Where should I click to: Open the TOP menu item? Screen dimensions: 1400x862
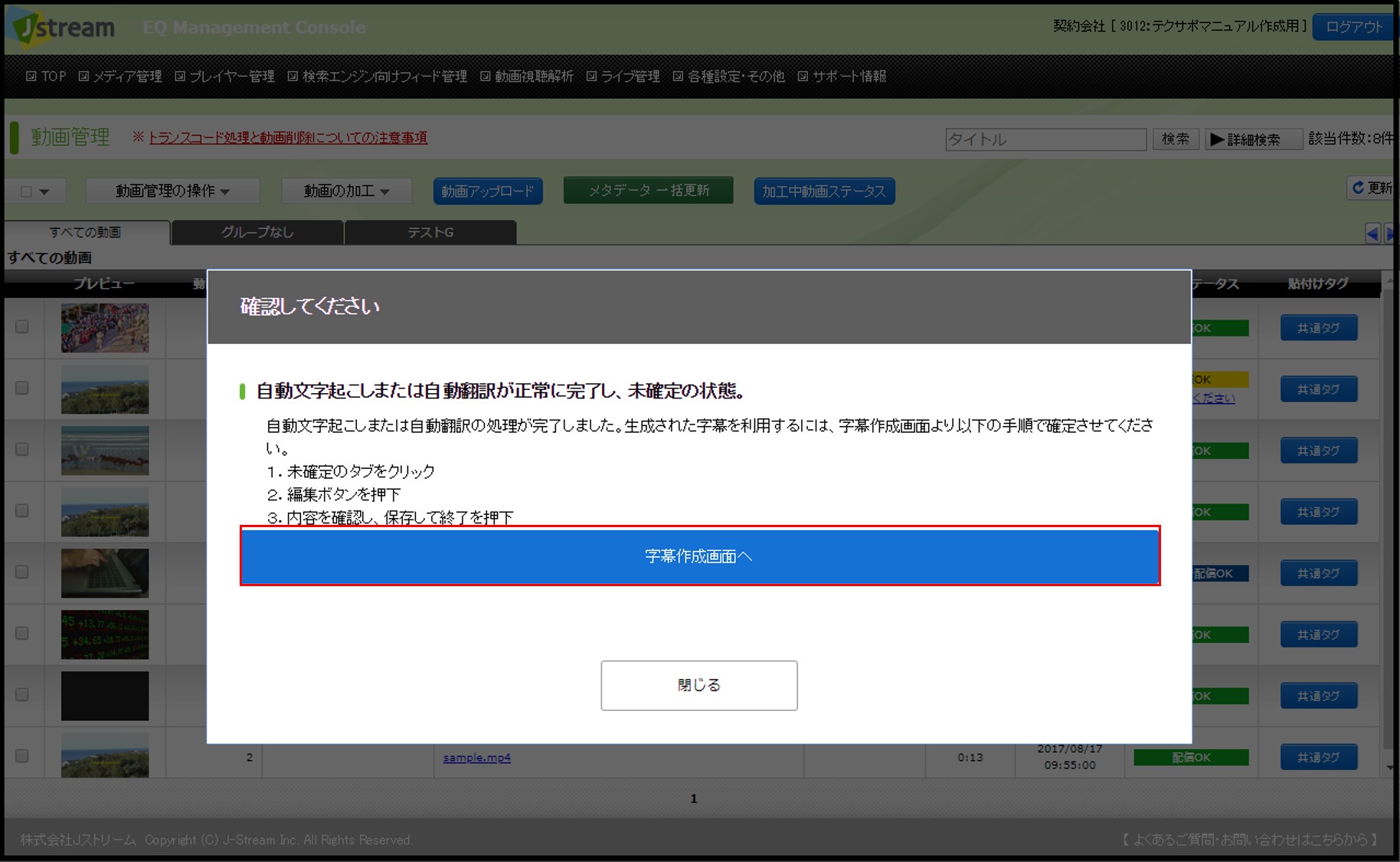[x=46, y=76]
